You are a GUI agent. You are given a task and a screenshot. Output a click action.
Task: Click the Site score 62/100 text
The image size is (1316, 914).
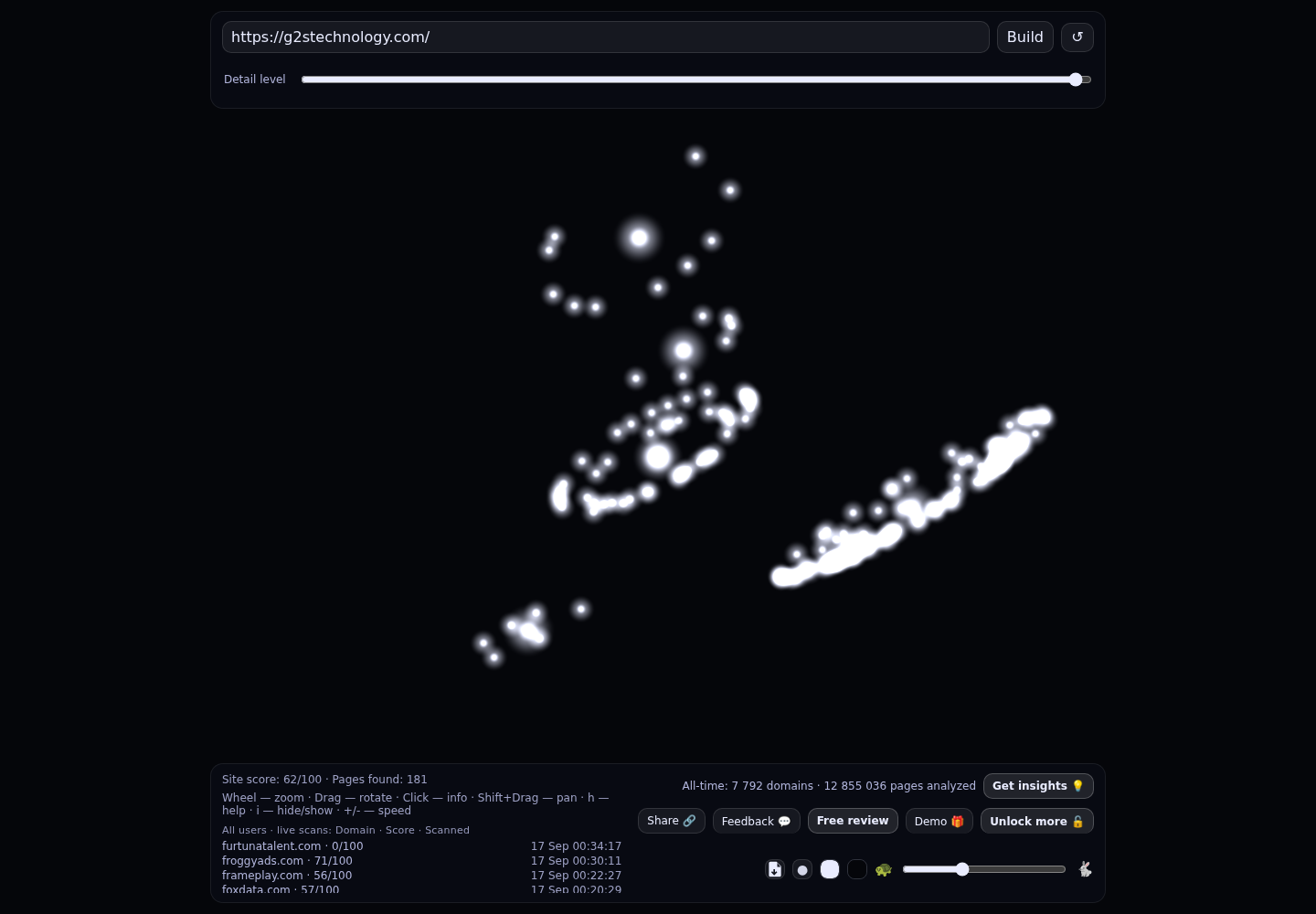[271, 780]
